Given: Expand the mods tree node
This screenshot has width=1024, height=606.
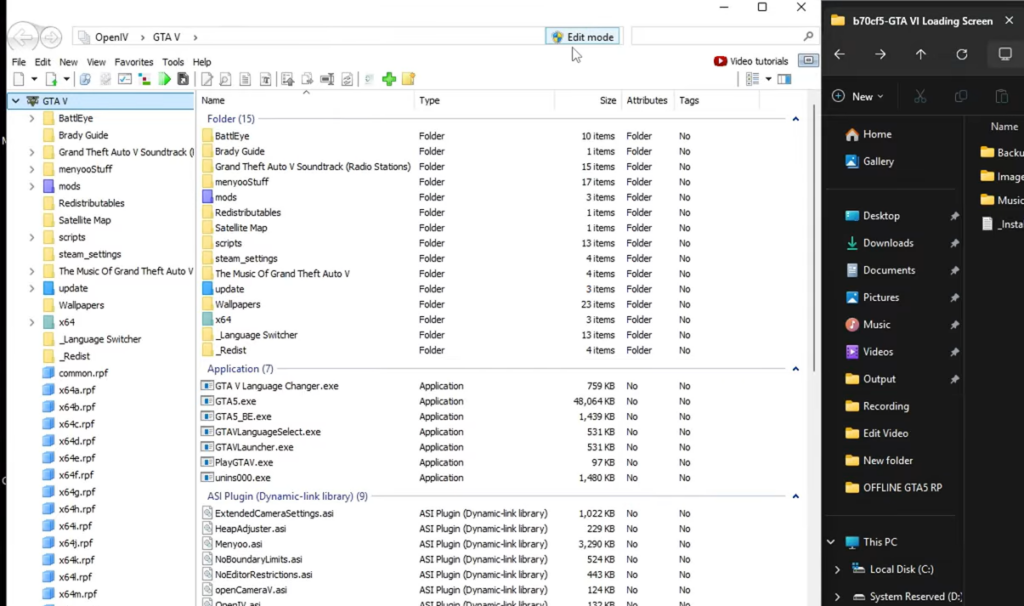Looking at the screenshot, I should 31,186.
